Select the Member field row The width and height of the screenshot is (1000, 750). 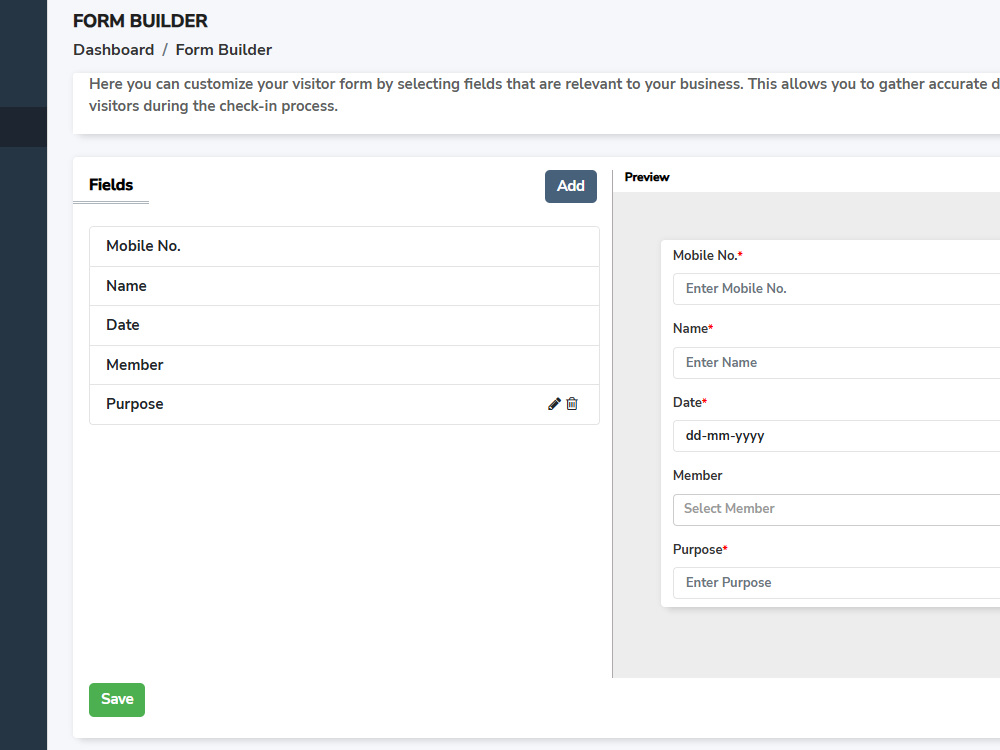(x=344, y=365)
